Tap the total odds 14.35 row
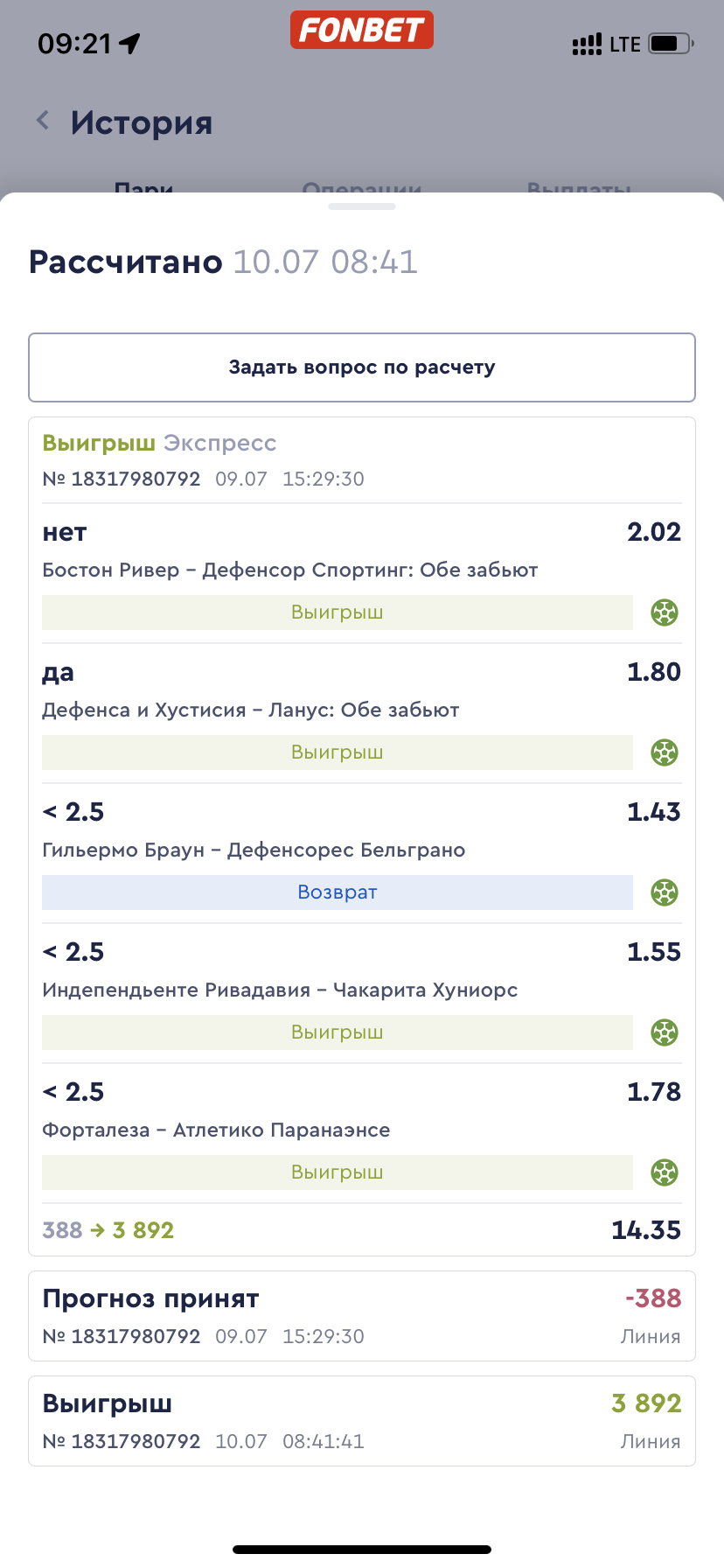The height and width of the screenshot is (1568, 724). click(362, 1230)
